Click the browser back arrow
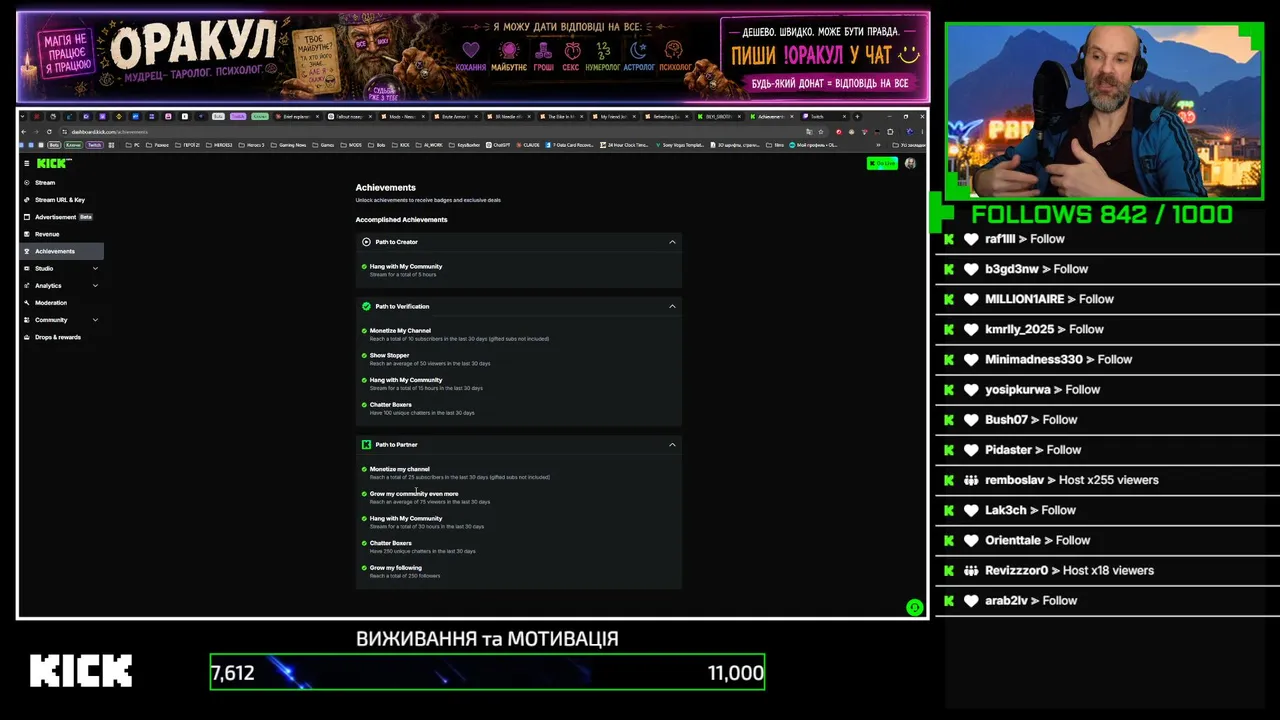 [25, 132]
